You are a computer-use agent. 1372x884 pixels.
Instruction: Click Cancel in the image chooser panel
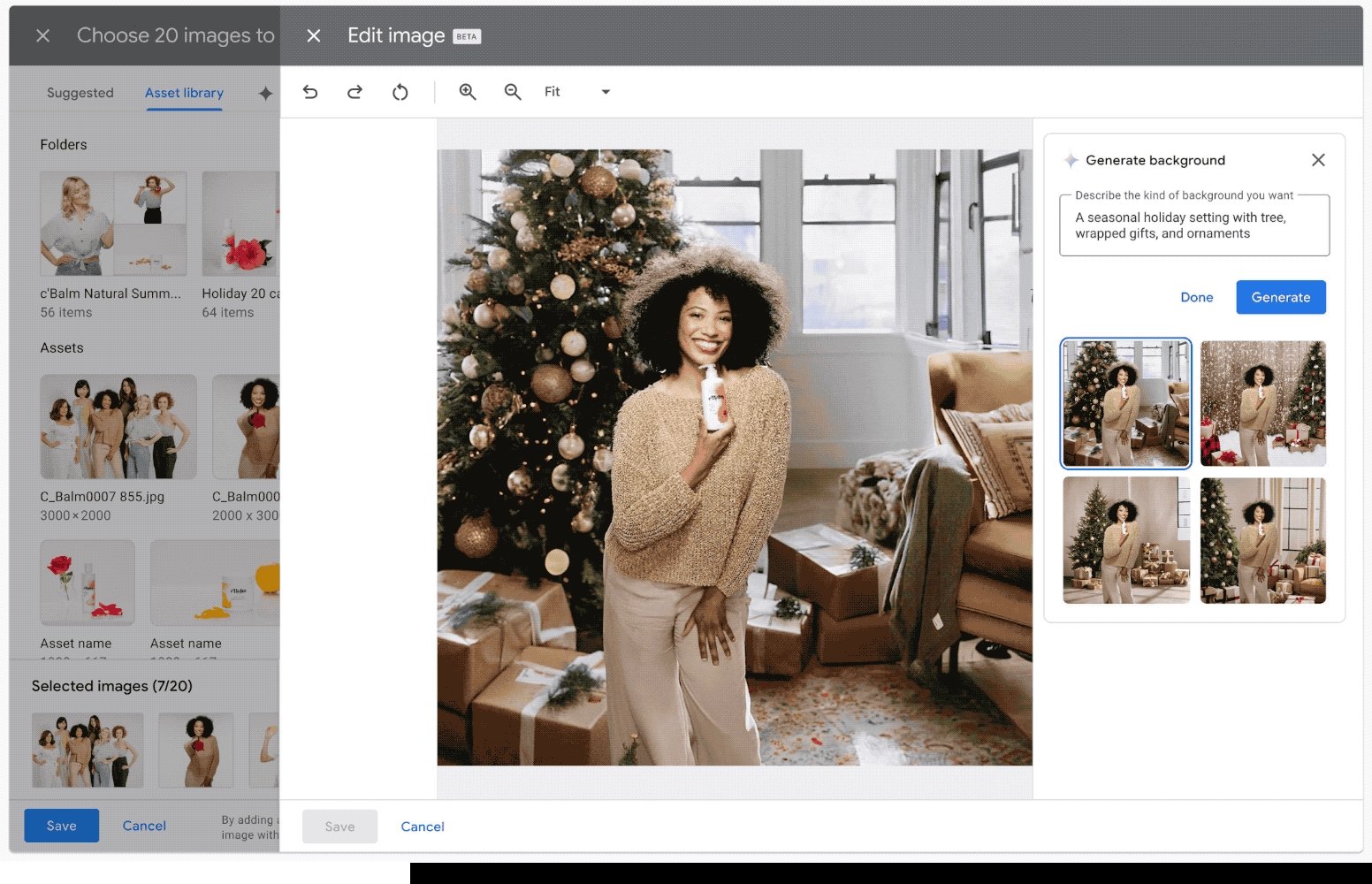(144, 826)
